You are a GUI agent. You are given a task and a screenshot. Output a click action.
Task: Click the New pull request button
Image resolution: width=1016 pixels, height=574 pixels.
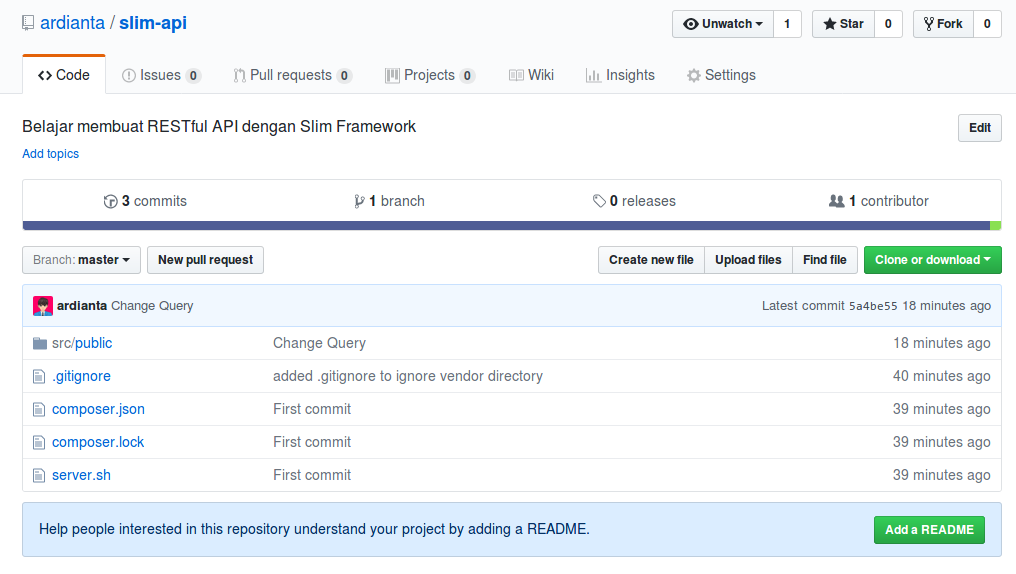pyautogui.click(x=205, y=260)
